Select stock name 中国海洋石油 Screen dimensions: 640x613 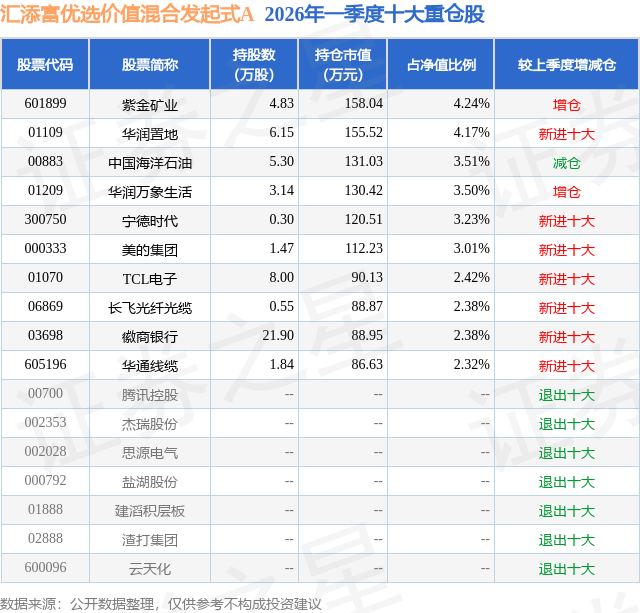150,163
